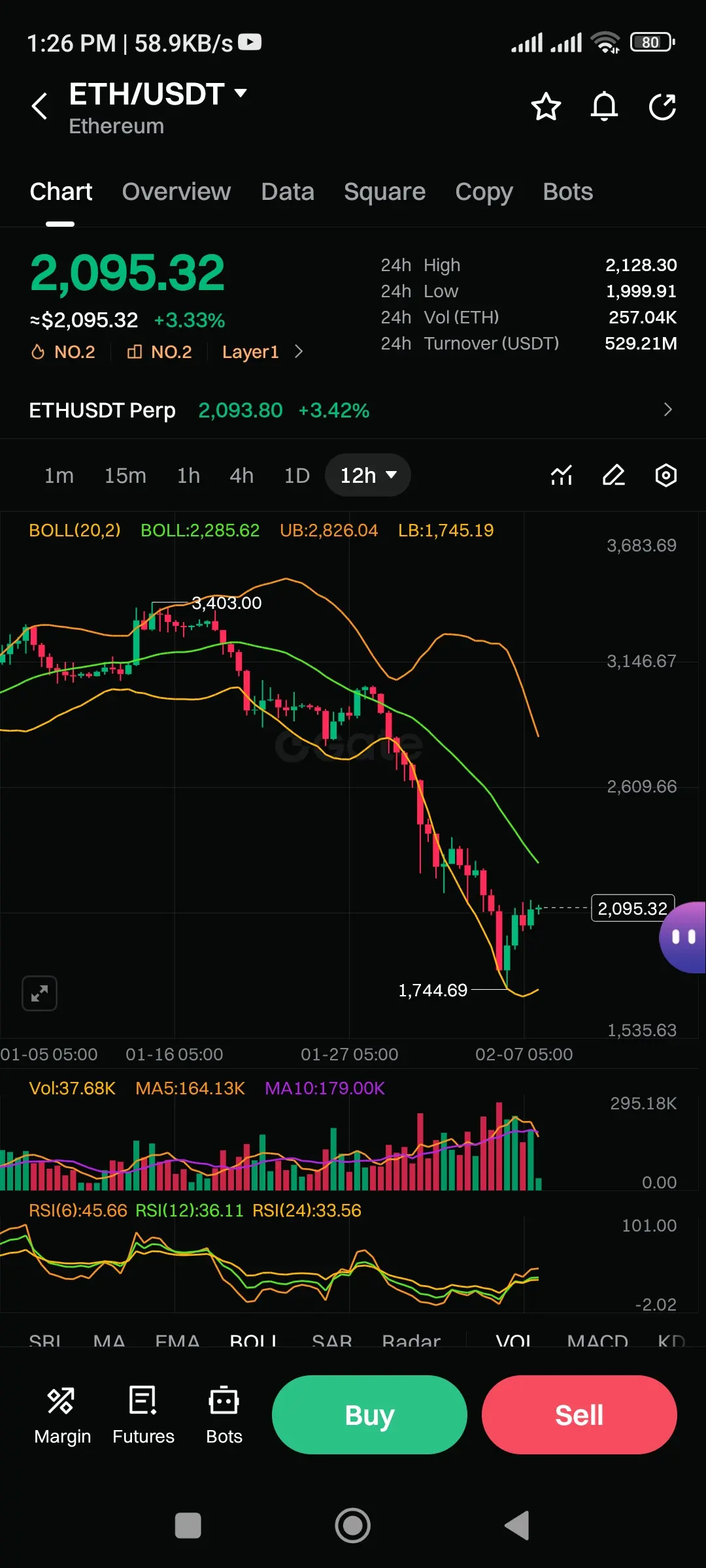Viewport: 706px width, 1568px height.
Task: Tap the flame NO.2 ranking tag
Action: click(x=63, y=352)
